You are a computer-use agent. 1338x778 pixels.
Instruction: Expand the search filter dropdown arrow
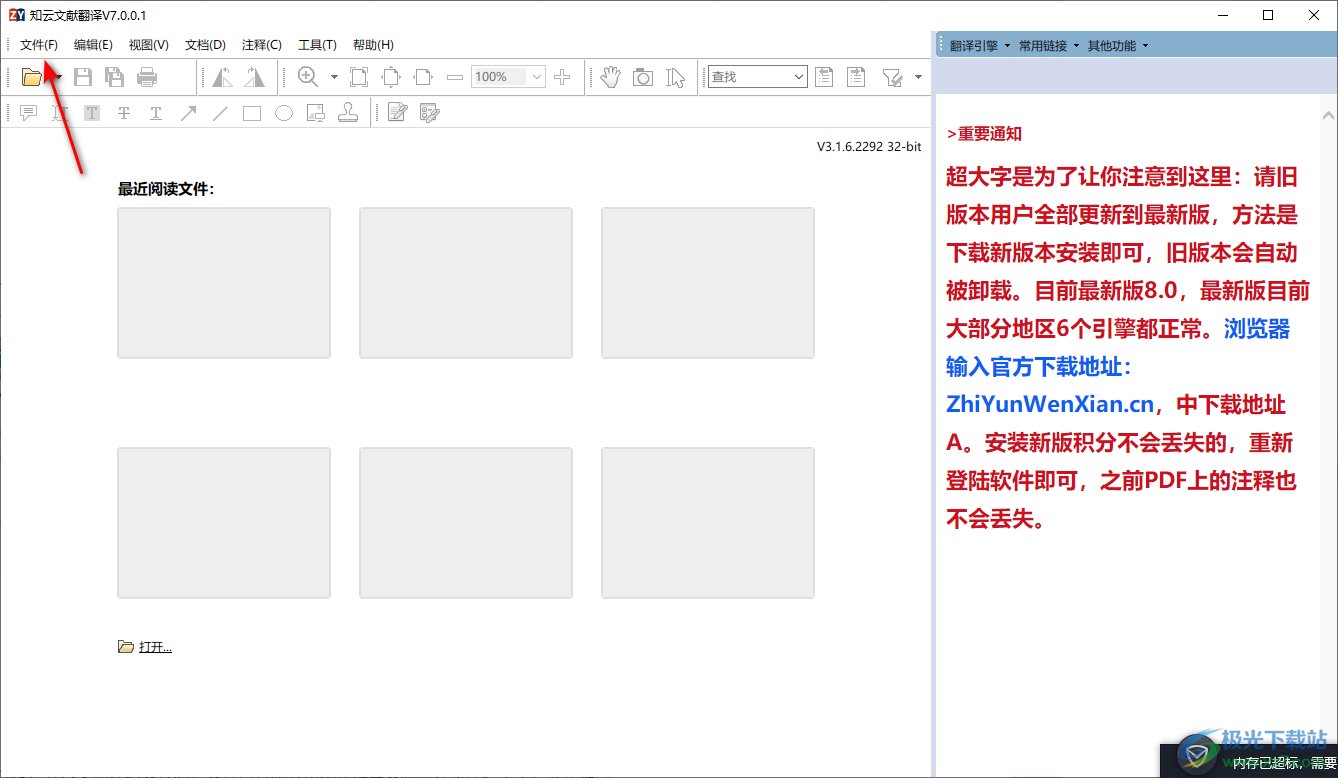click(x=918, y=77)
